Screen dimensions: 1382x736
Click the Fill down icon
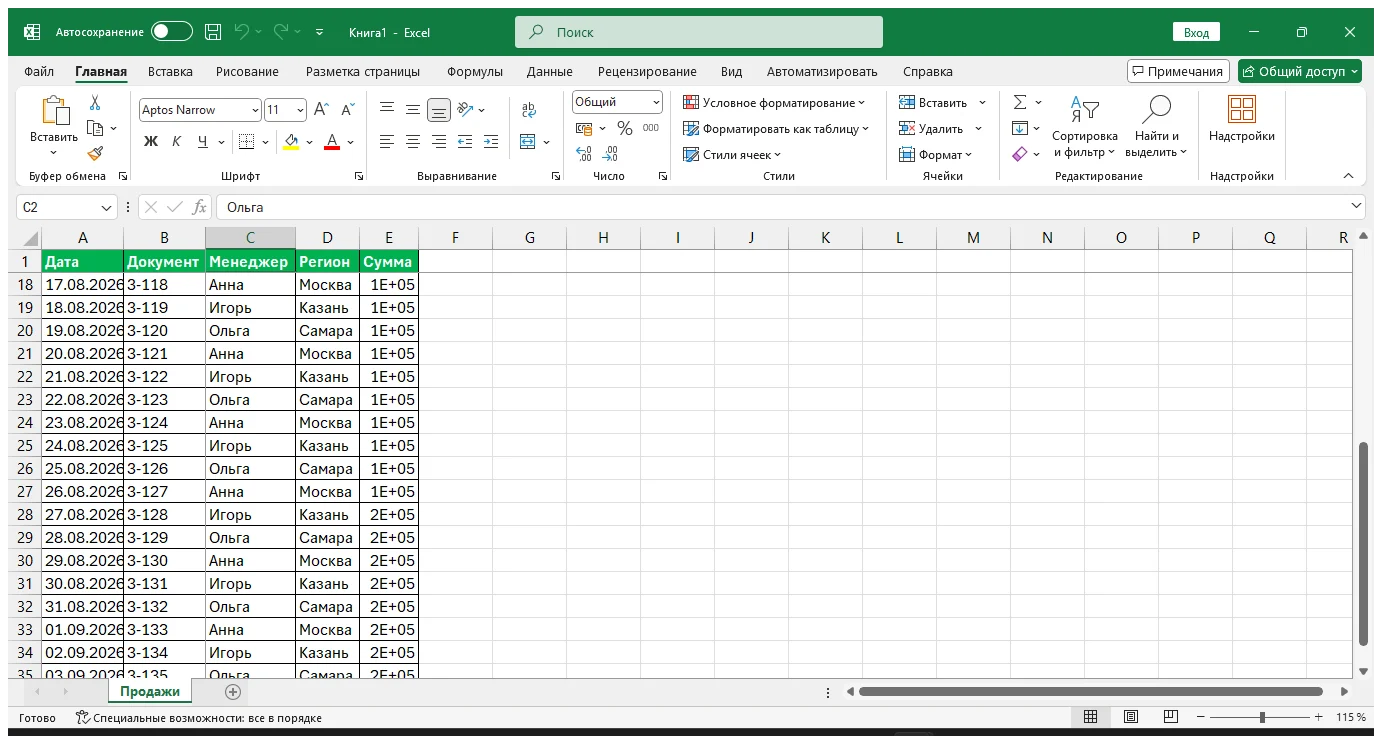pos(1020,128)
